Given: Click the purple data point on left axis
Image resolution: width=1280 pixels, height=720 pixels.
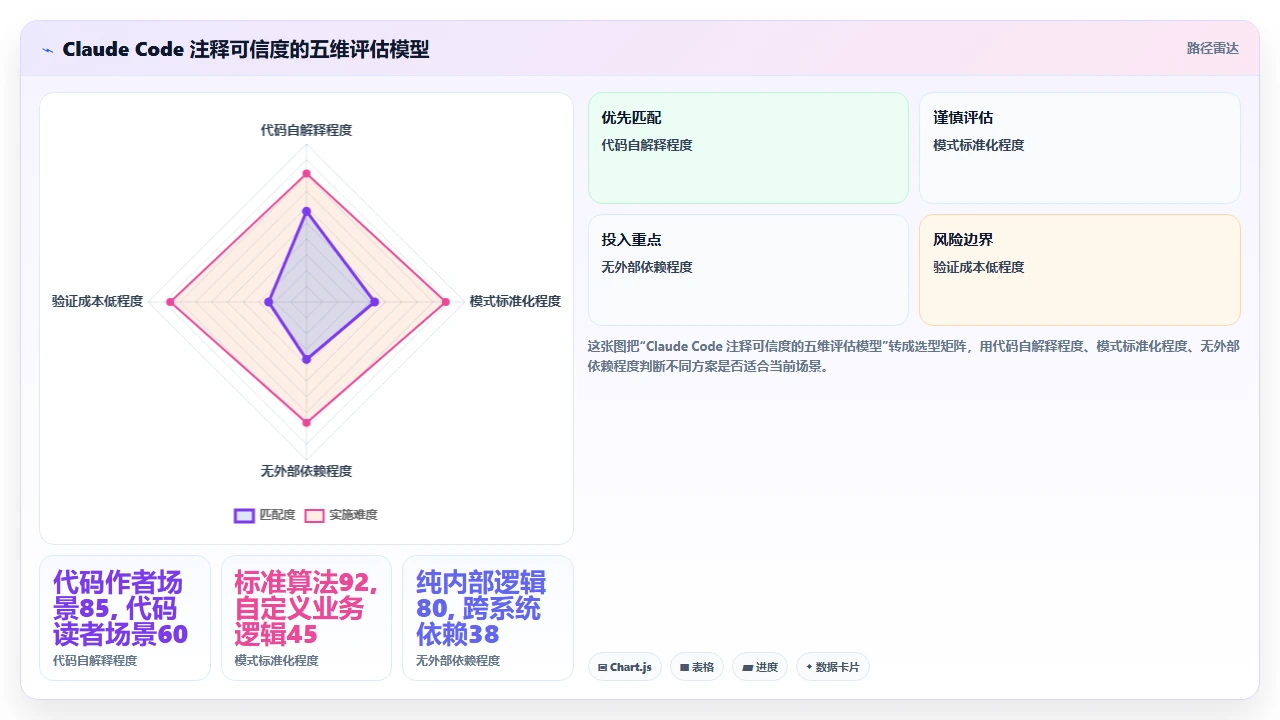Looking at the screenshot, I should (269, 301).
